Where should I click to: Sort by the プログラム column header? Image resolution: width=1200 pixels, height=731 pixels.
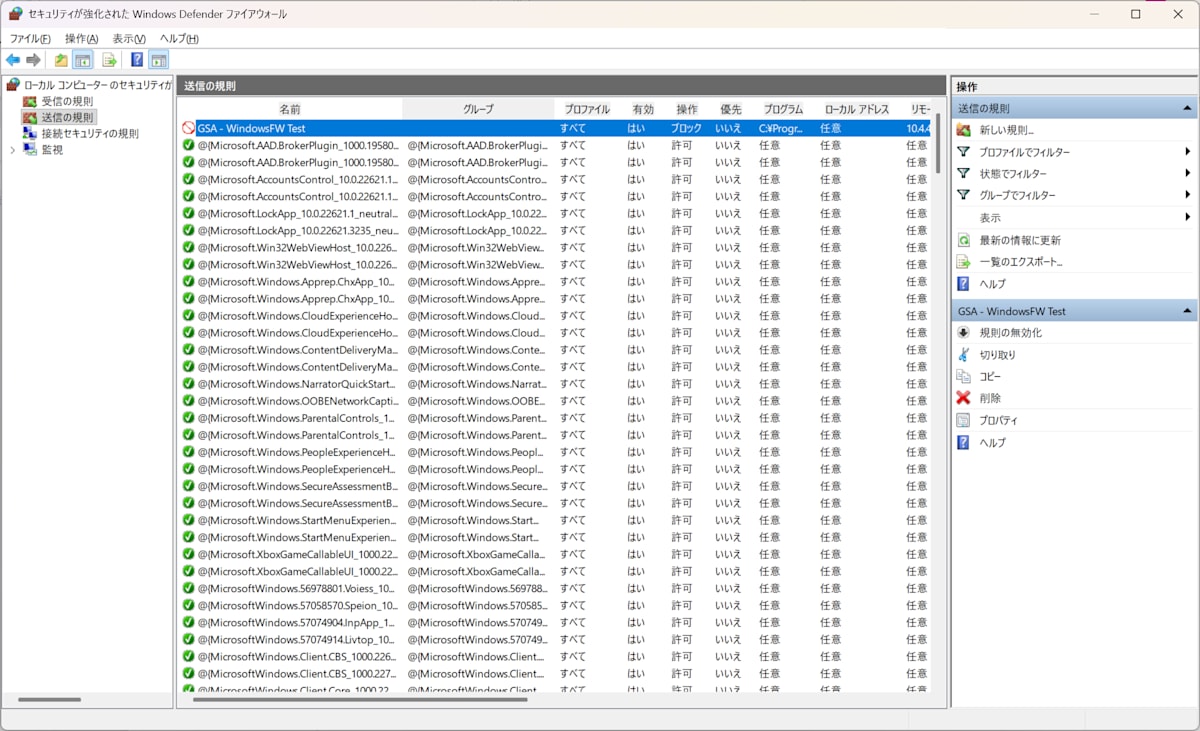tap(783, 108)
